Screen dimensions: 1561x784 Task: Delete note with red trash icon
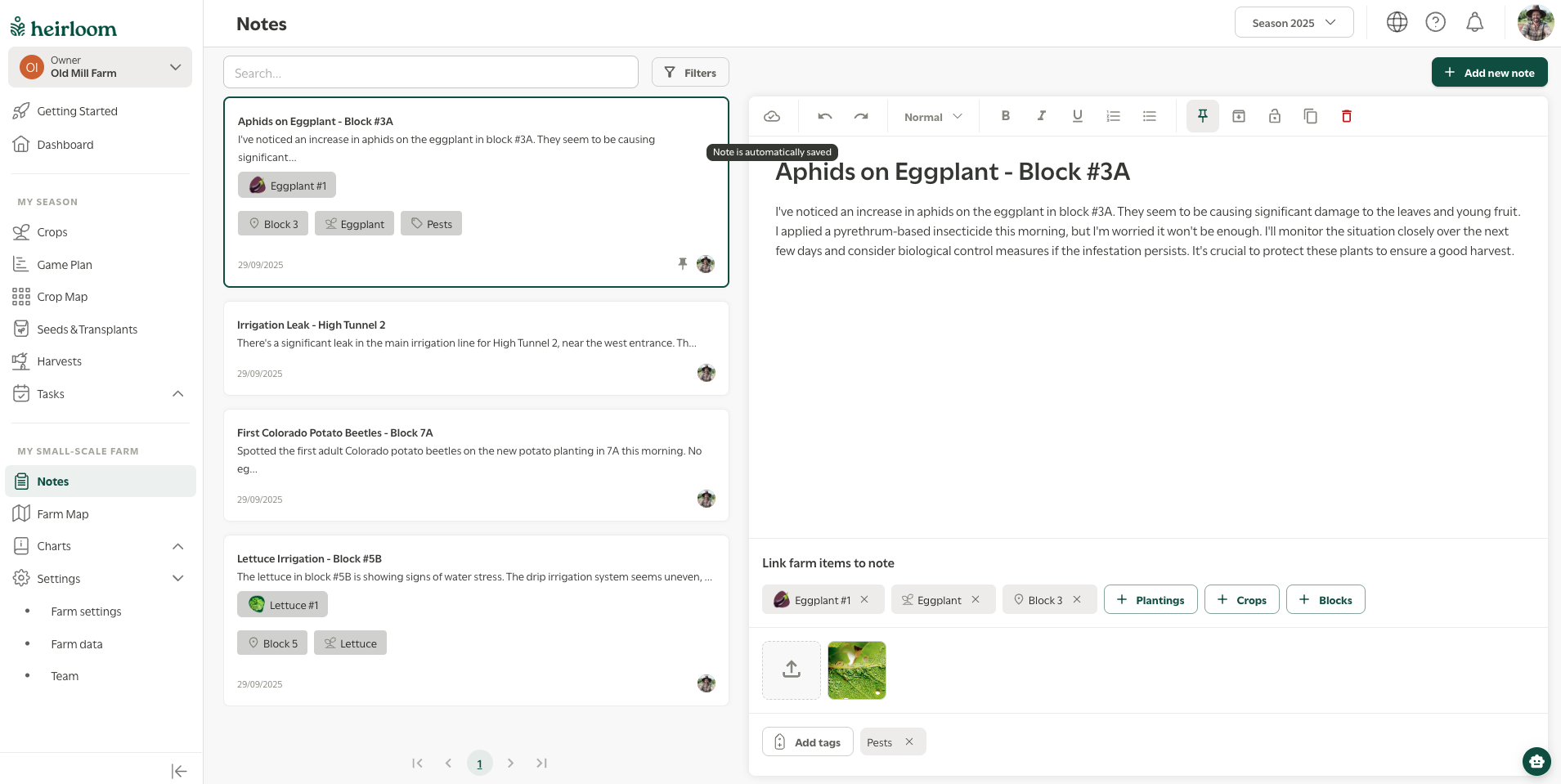[x=1346, y=117]
